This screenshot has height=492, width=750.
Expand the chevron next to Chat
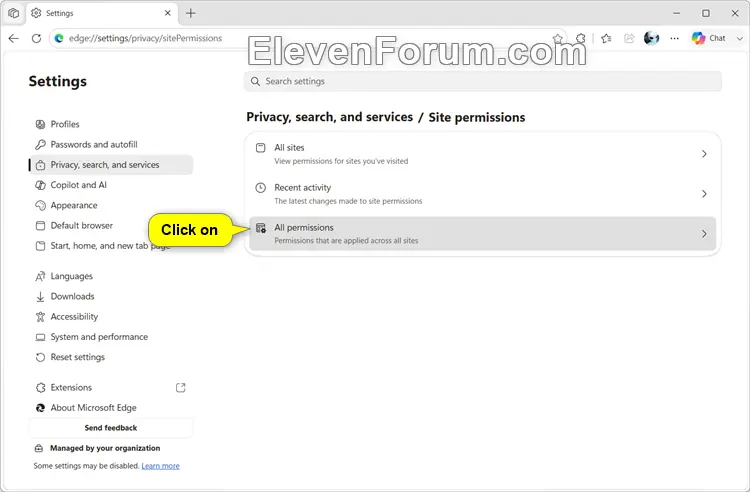coord(739,38)
